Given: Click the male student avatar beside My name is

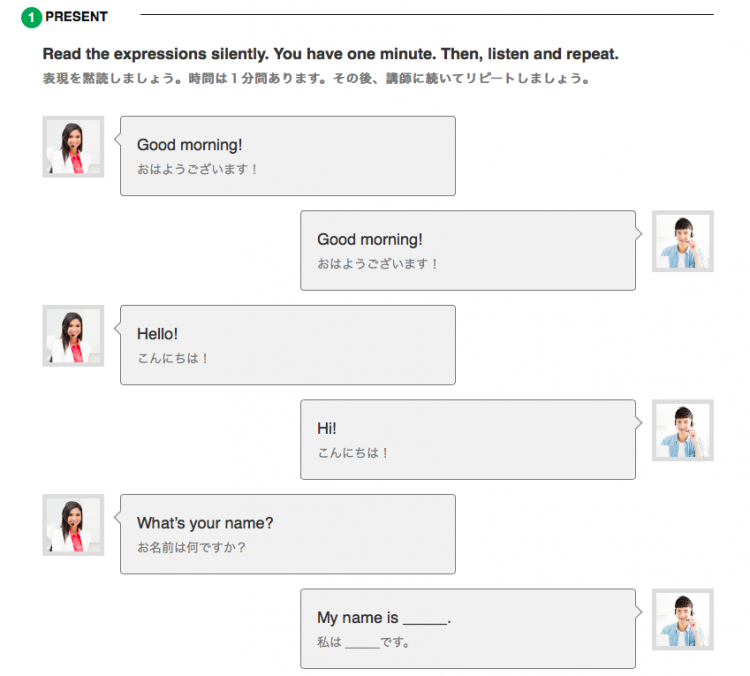Looking at the screenshot, I should (x=683, y=620).
